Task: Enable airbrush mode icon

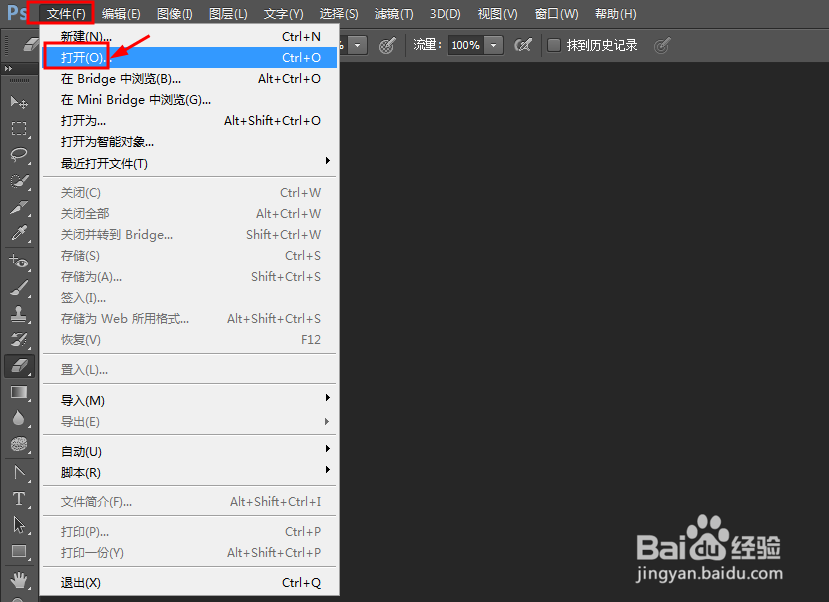Action: 523,45
